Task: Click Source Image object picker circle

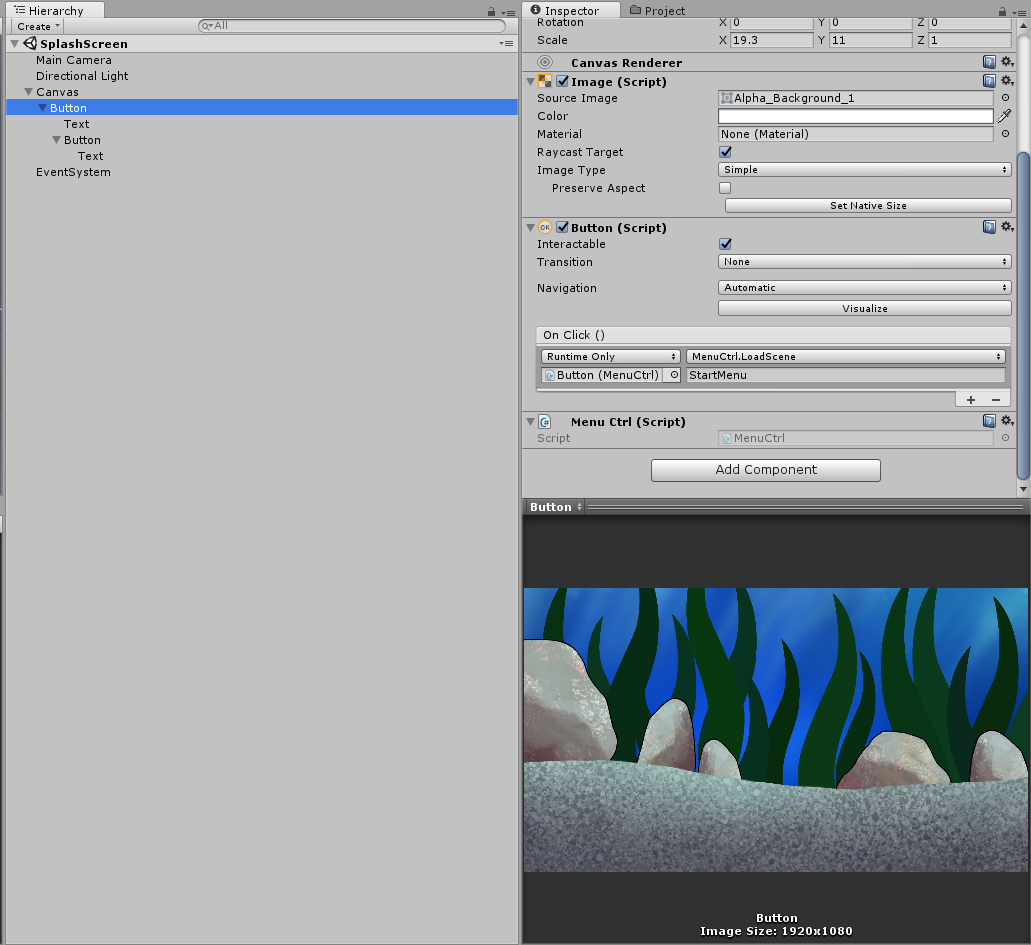Action: pyautogui.click(x=1005, y=98)
